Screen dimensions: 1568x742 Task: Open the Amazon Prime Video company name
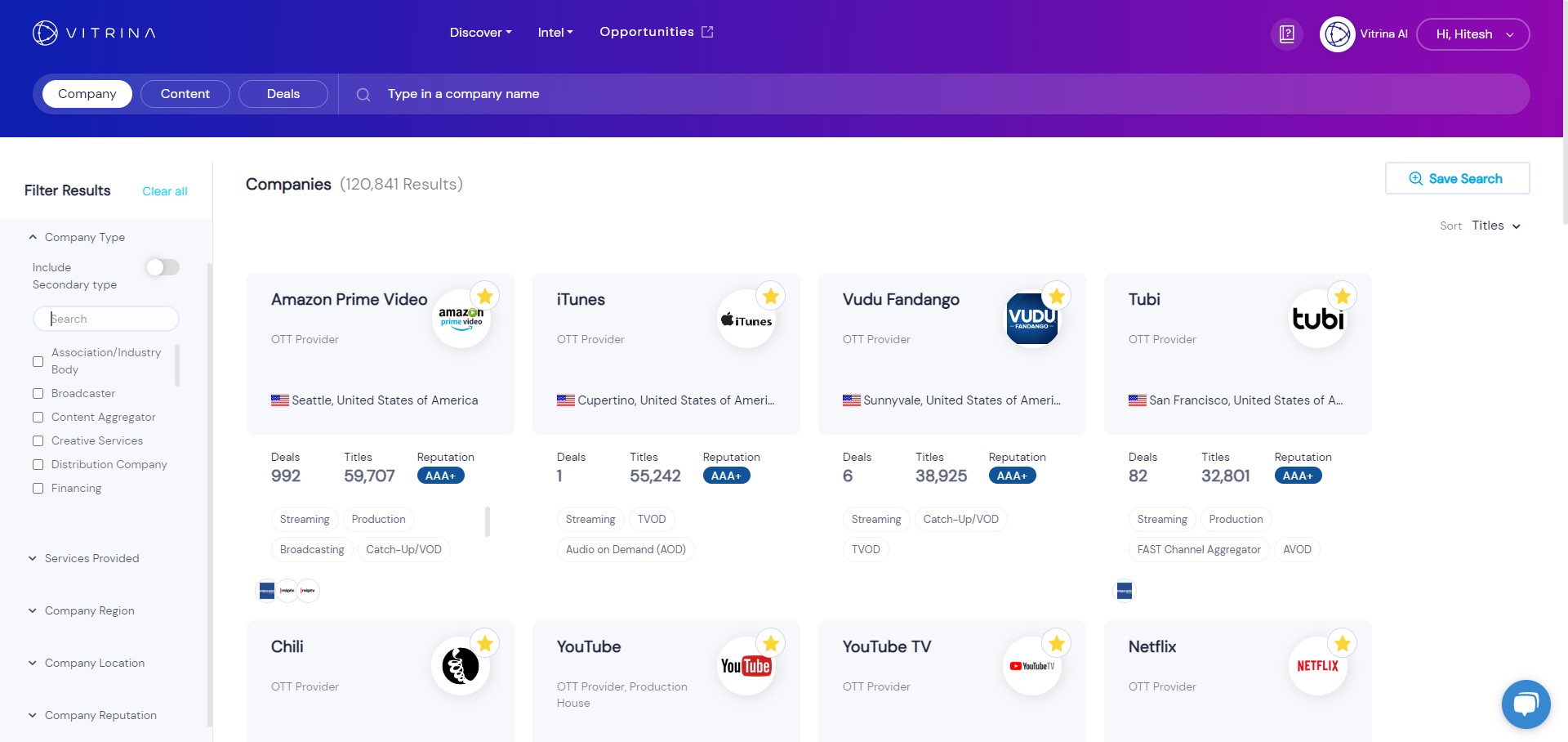349,299
